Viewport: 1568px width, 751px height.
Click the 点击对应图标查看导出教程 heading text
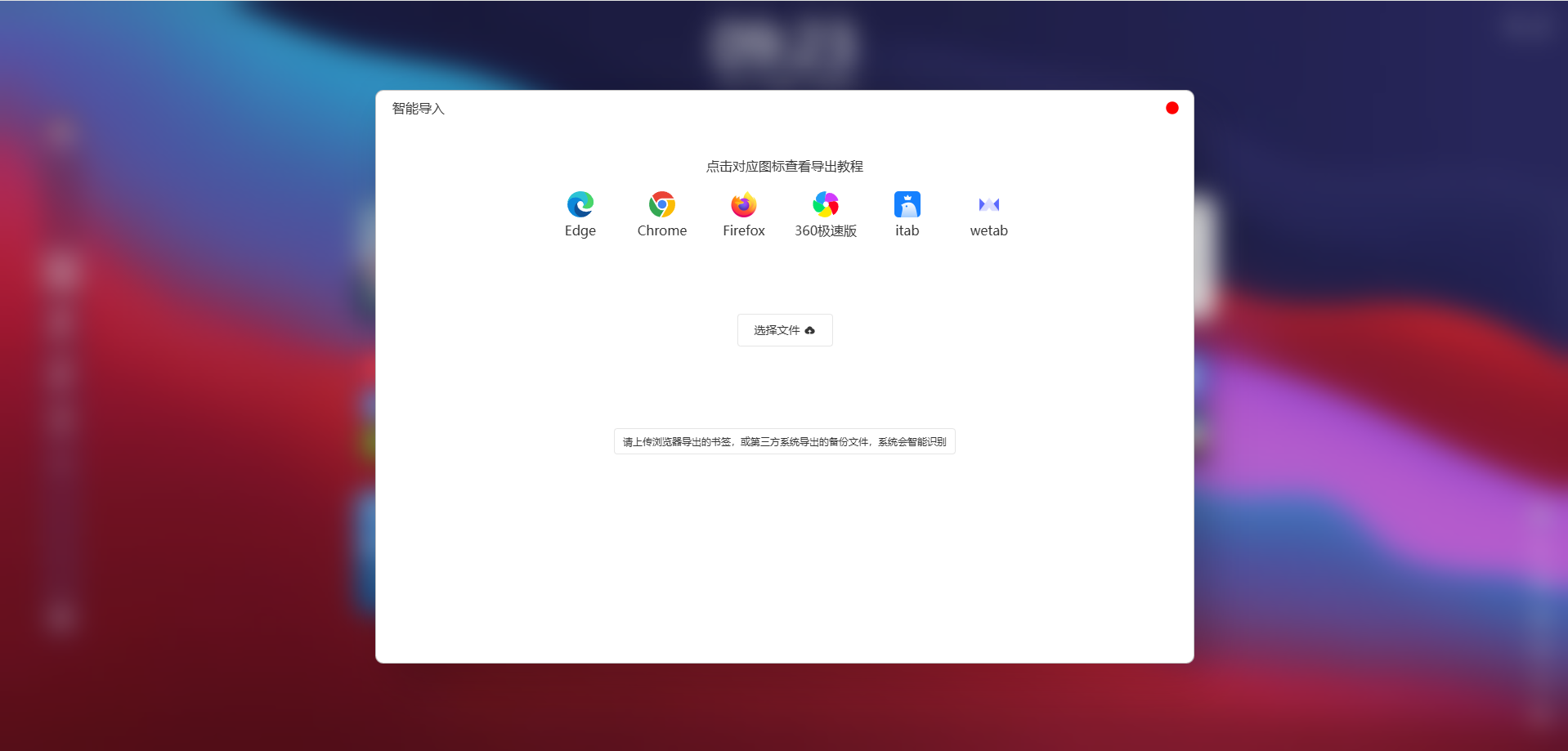[785, 167]
